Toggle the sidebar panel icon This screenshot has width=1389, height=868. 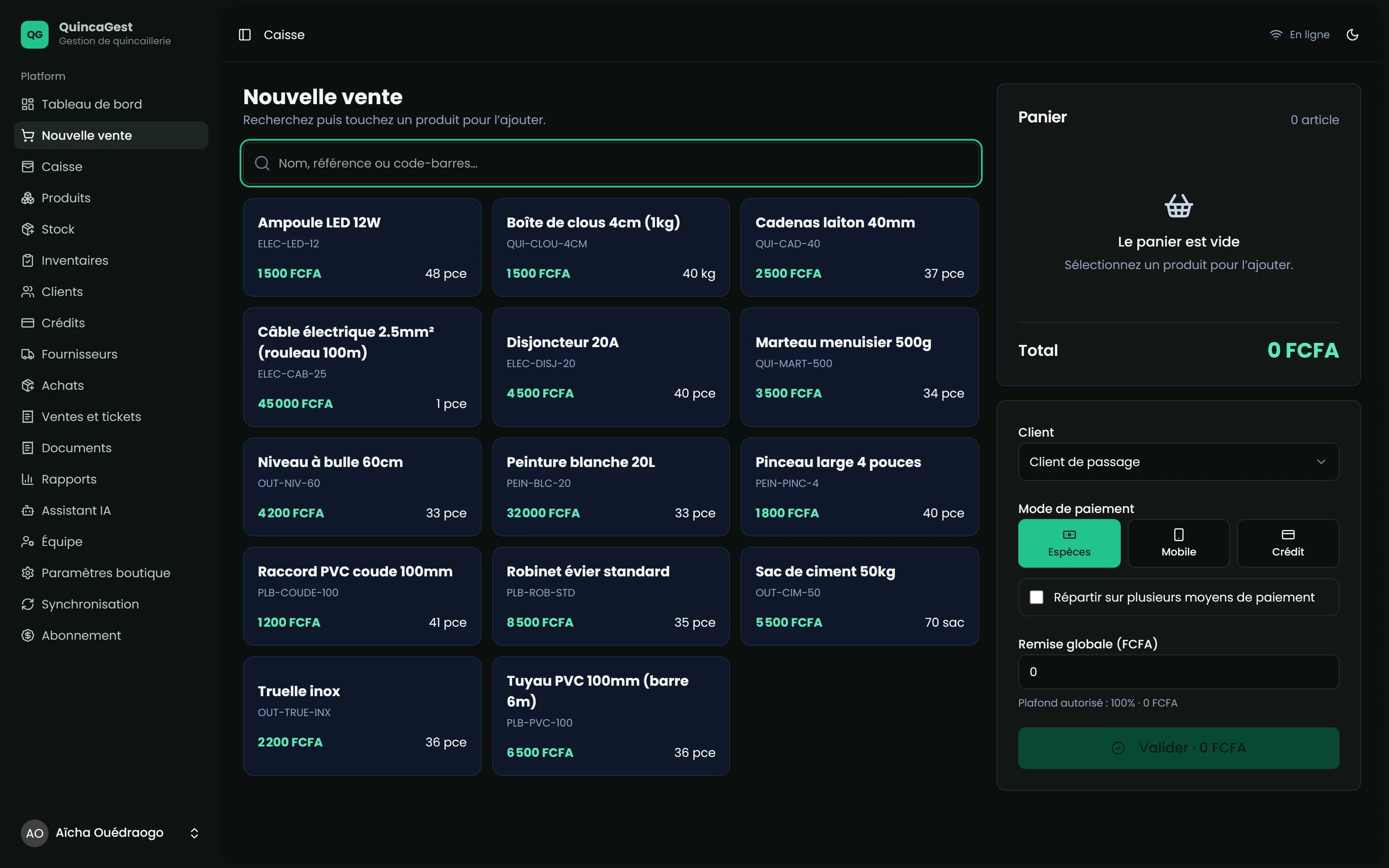coord(244,35)
